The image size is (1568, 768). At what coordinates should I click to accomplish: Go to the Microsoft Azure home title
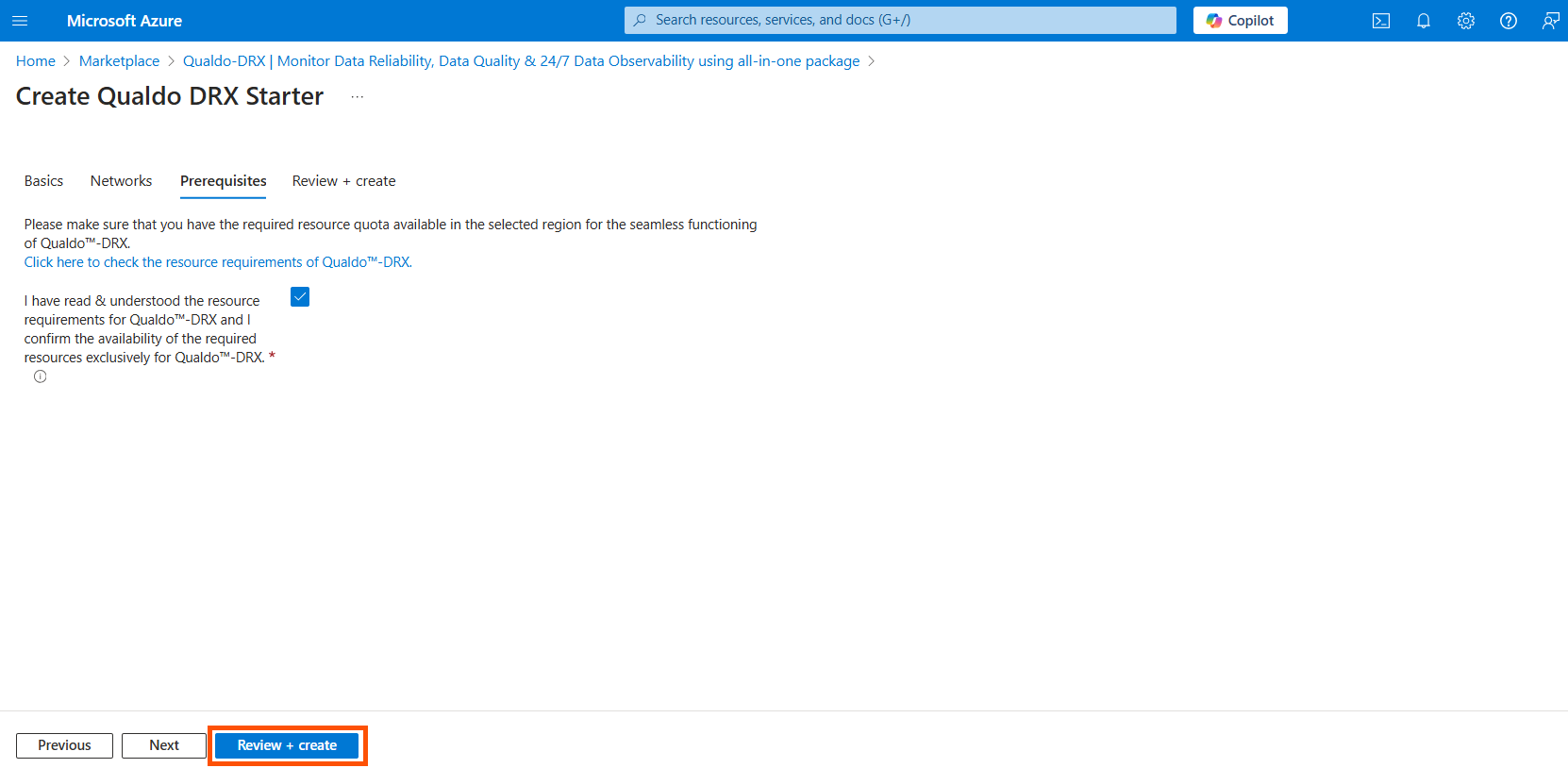tap(125, 21)
